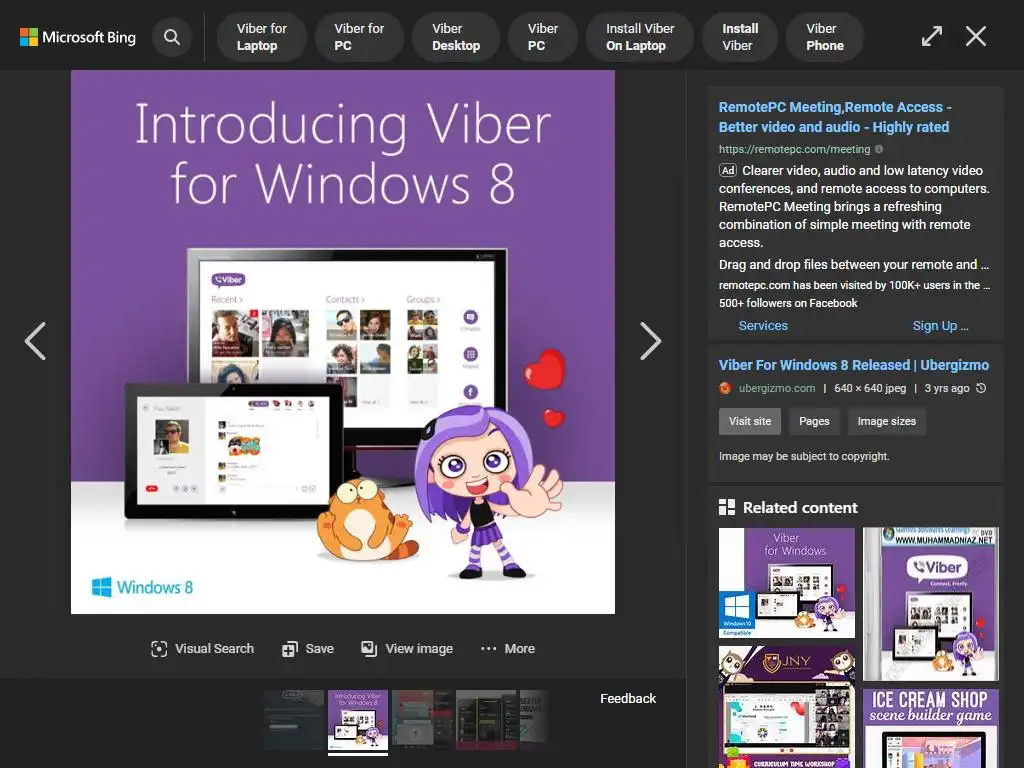The width and height of the screenshot is (1024, 768).
Task: Click the Pages button
Action: (x=814, y=421)
